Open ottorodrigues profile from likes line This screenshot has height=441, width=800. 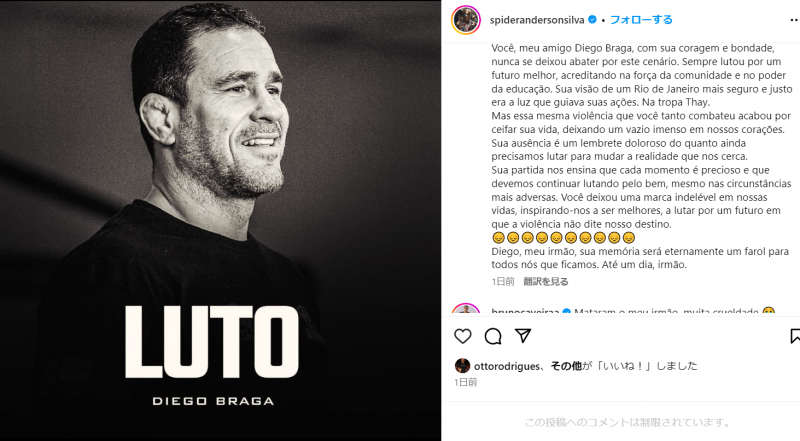click(507, 366)
